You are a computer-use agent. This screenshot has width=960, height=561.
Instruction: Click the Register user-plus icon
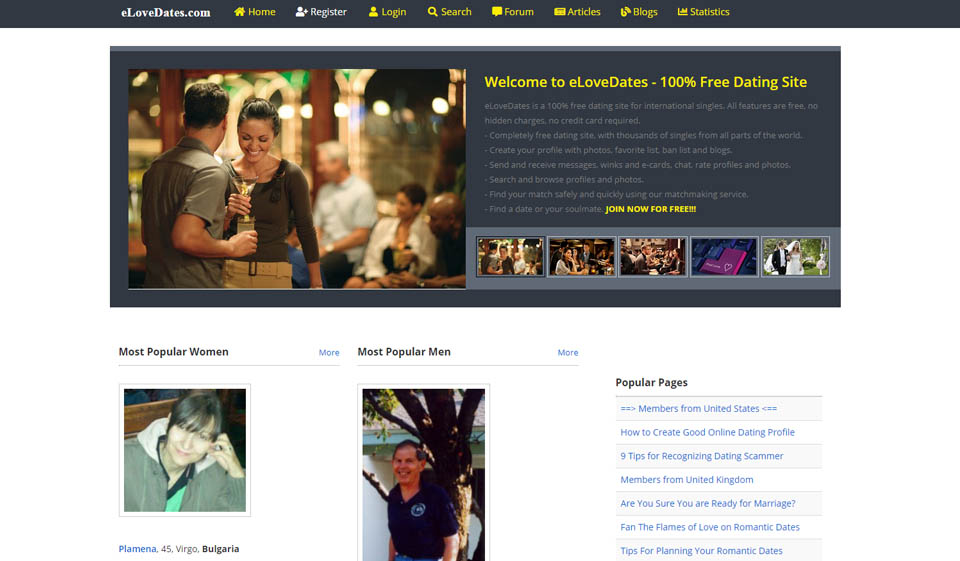click(x=301, y=12)
